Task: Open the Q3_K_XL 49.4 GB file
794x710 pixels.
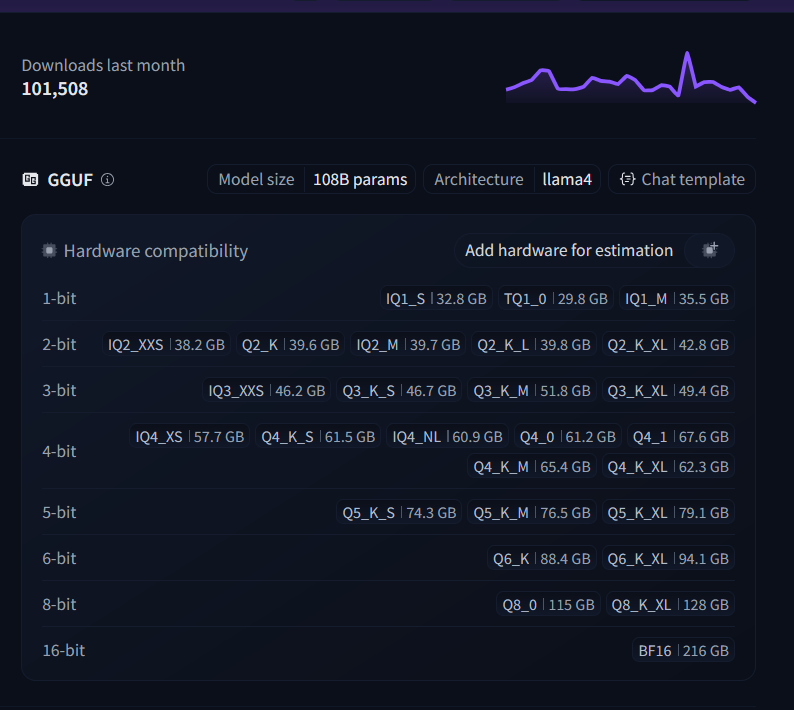Action: pos(668,390)
